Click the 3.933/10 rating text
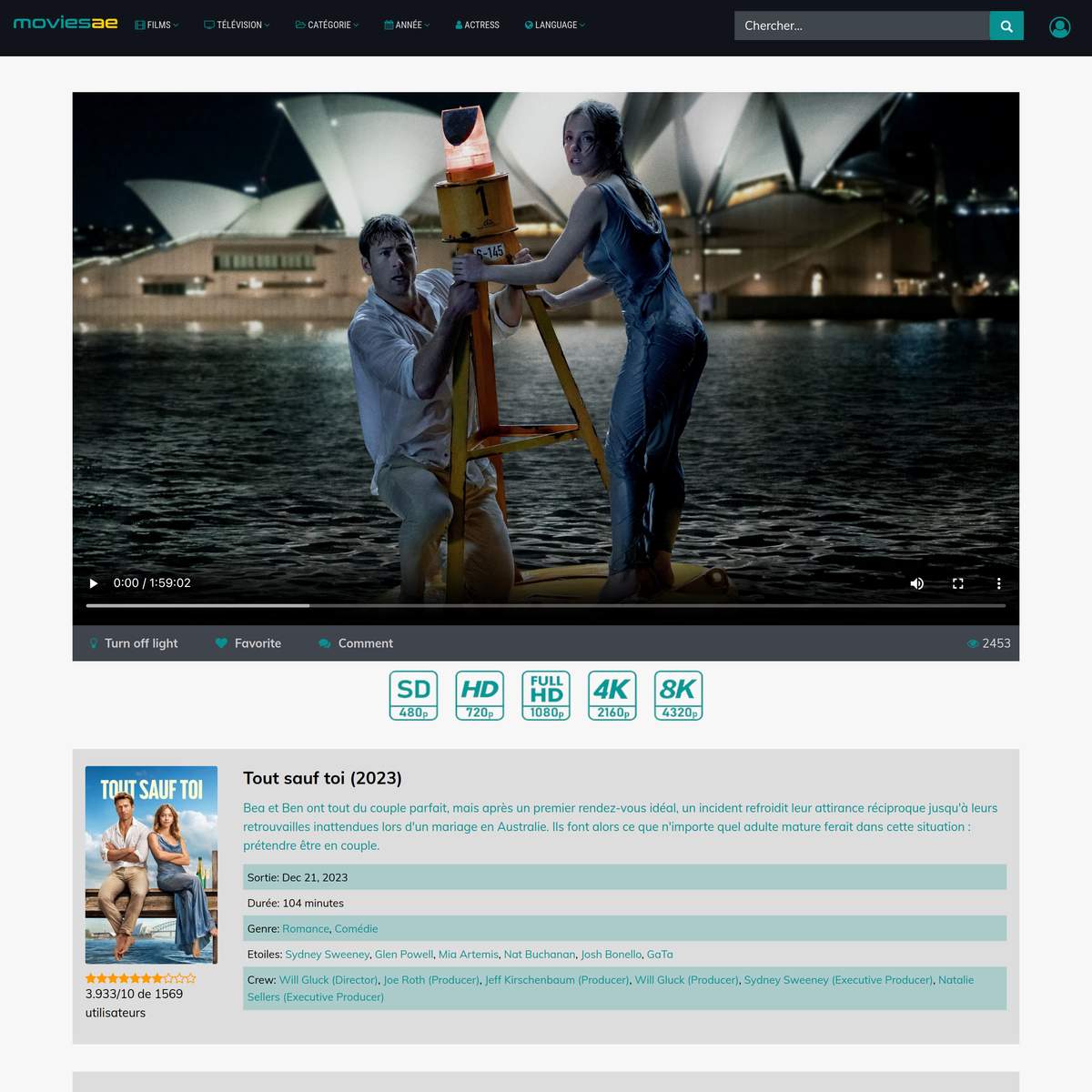The width and height of the screenshot is (1092, 1092). click(x=134, y=1003)
